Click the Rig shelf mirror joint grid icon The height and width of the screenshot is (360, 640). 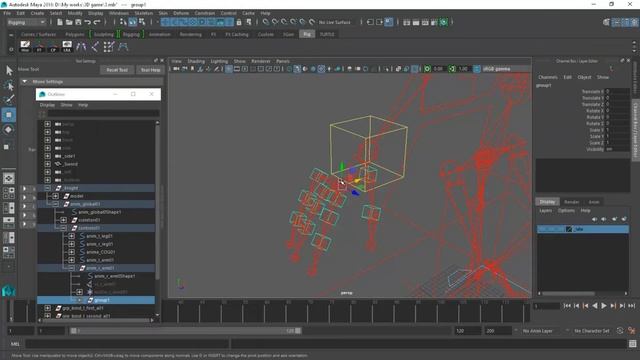pyautogui.click(x=109, y=47)
